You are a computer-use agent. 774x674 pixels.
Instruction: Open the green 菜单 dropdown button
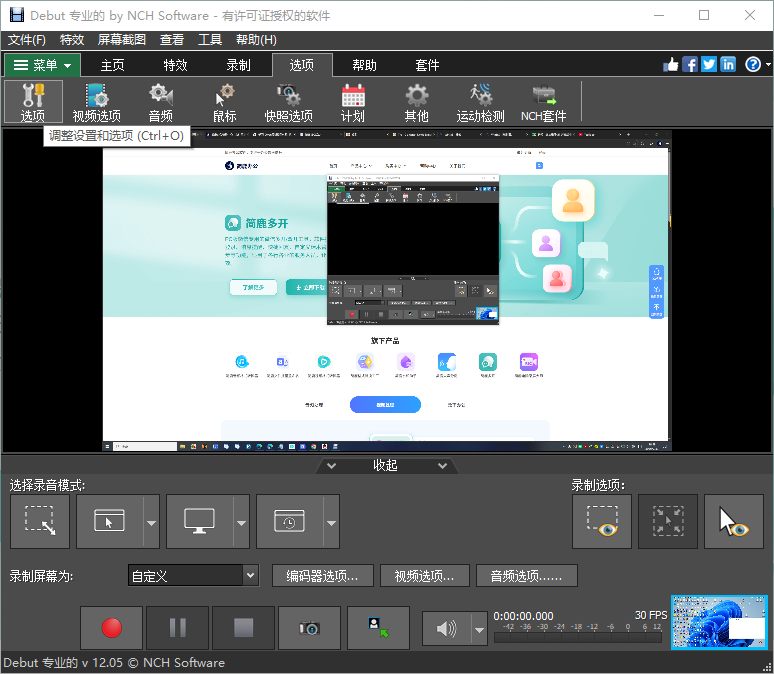click(42, 65)
